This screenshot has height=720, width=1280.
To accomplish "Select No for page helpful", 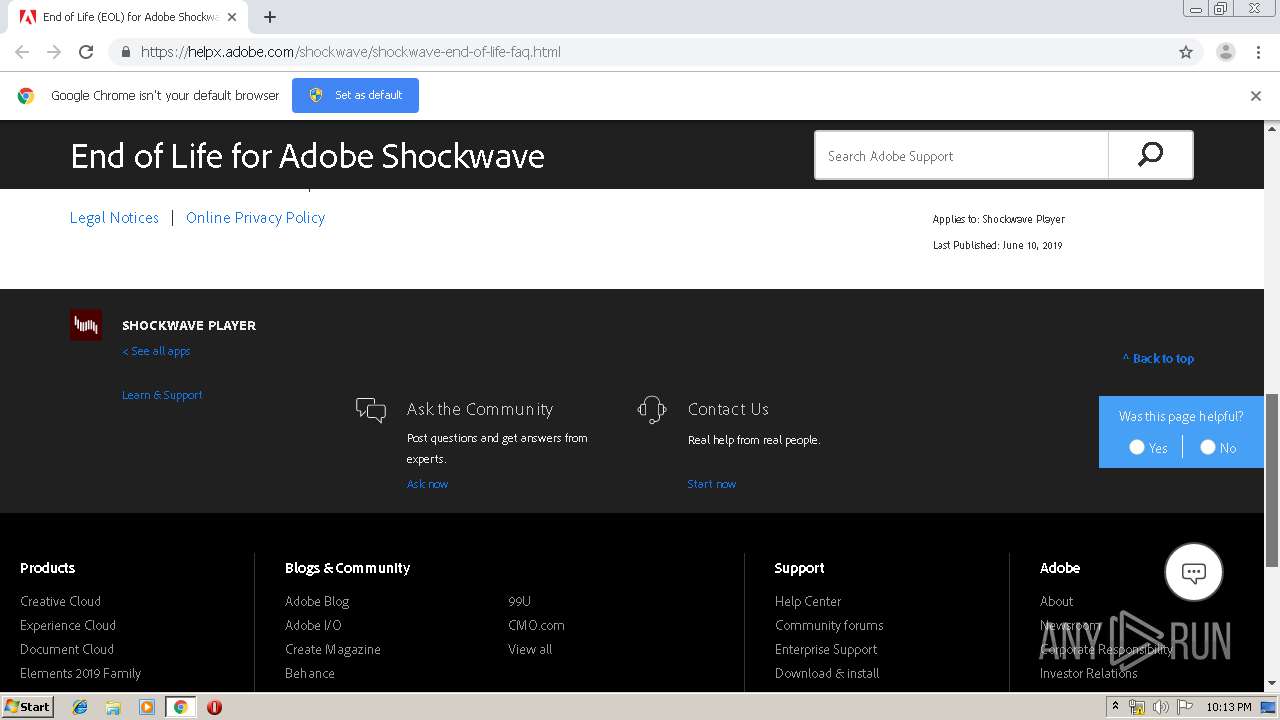I will click(x=1208, y=447).
